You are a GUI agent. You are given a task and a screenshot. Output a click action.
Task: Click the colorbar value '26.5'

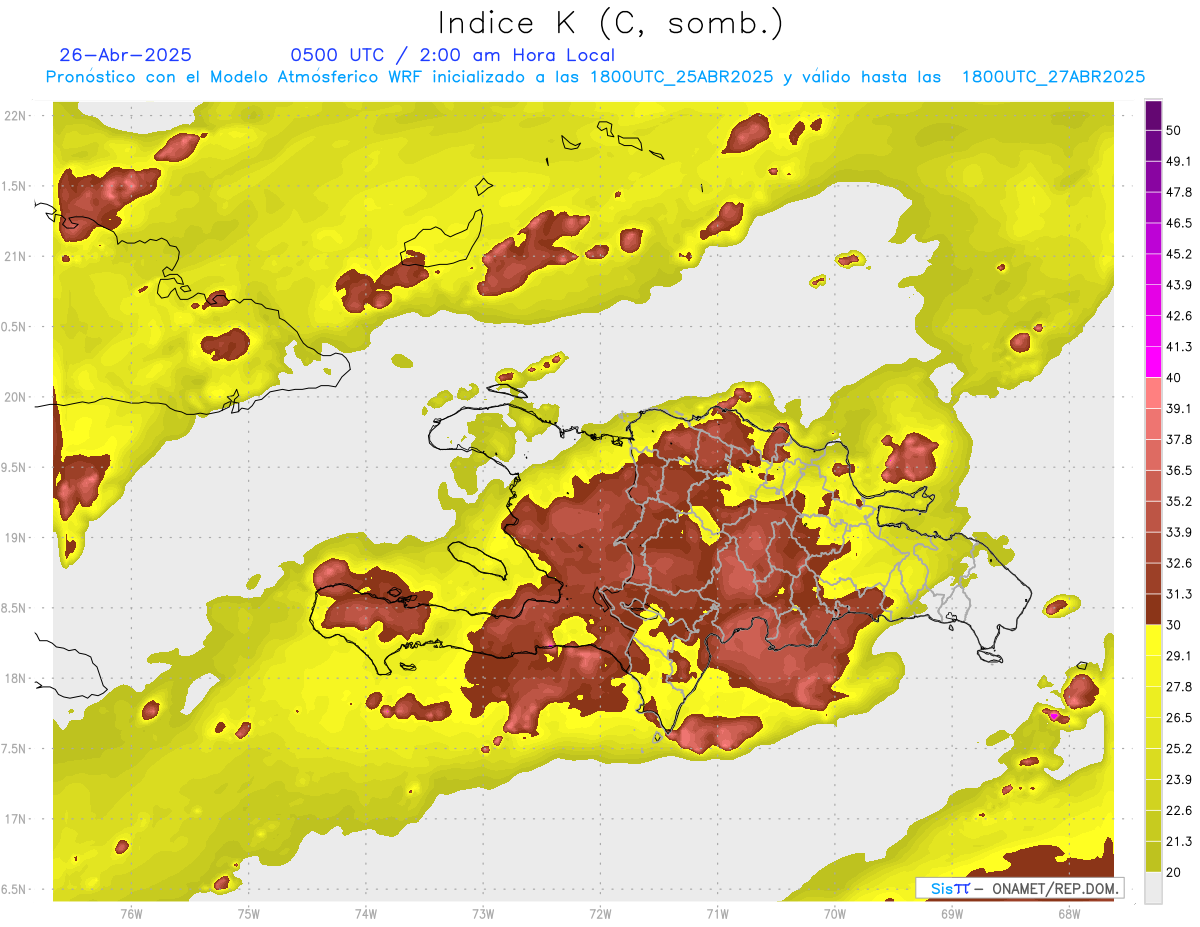(x=1178, y=718)
